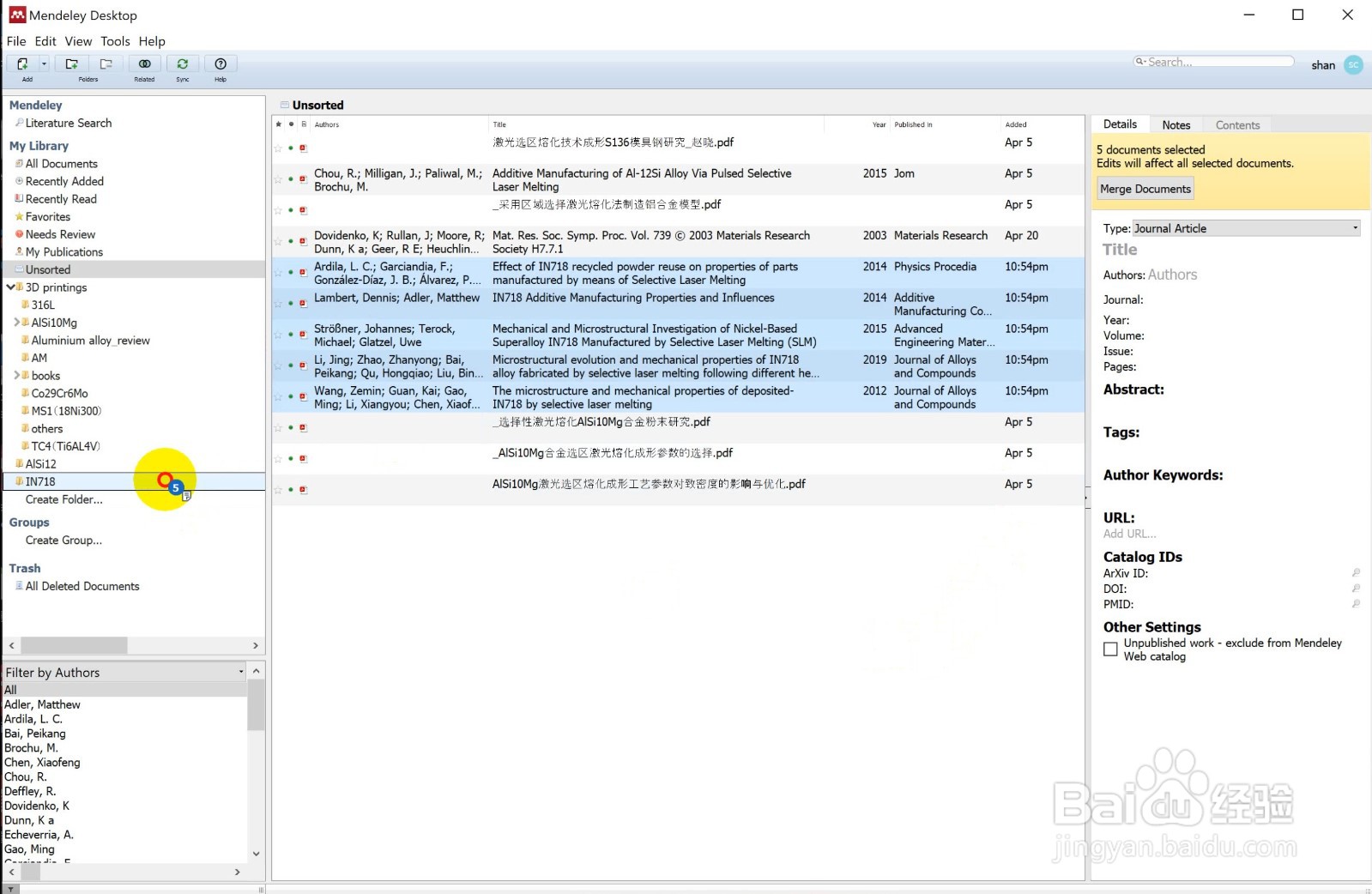This screenshot has width=1372, height=894.
Task: Collapse the 3D printings folder
Action: [x=10, y=287]
